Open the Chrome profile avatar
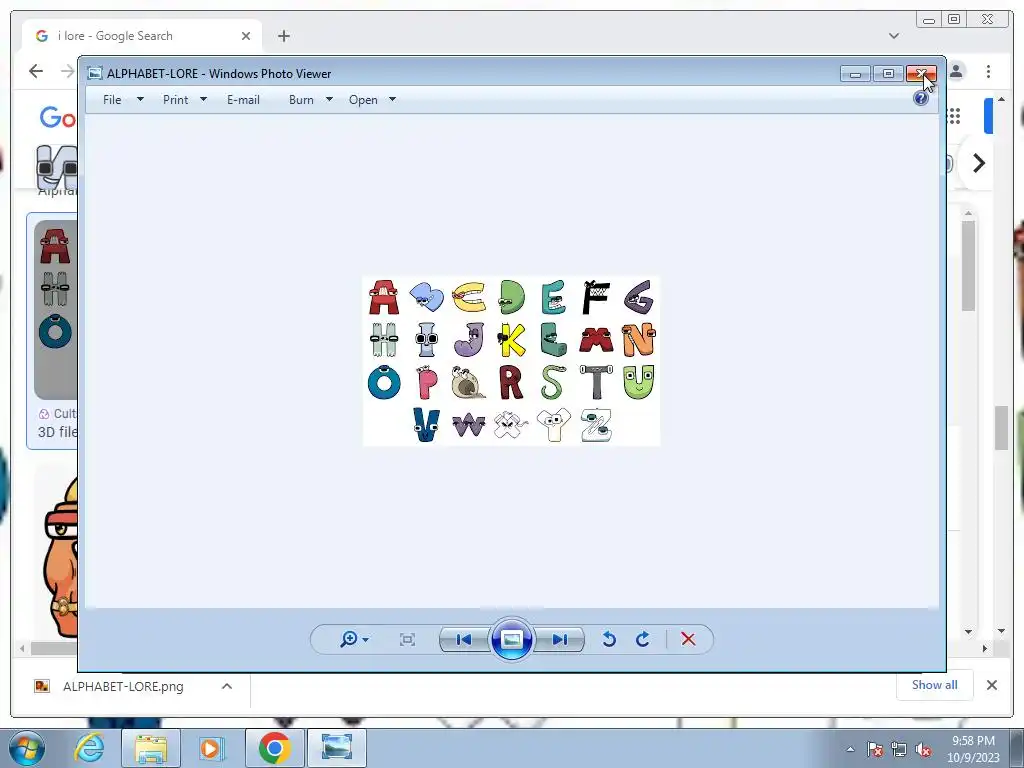Image resolution: width=1024 pixels, height=768 pixels. click(x=956, y=71)
